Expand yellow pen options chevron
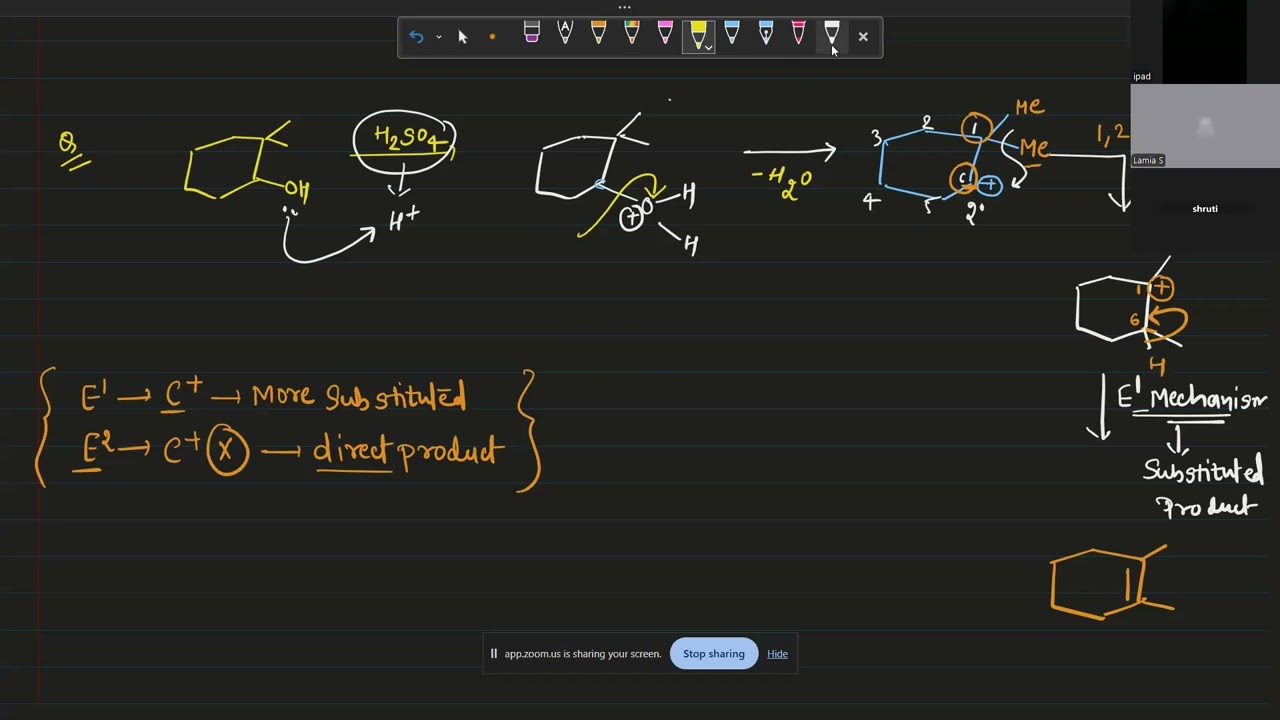This screenshot has height=720, width=1280. [x=708, y=47]
